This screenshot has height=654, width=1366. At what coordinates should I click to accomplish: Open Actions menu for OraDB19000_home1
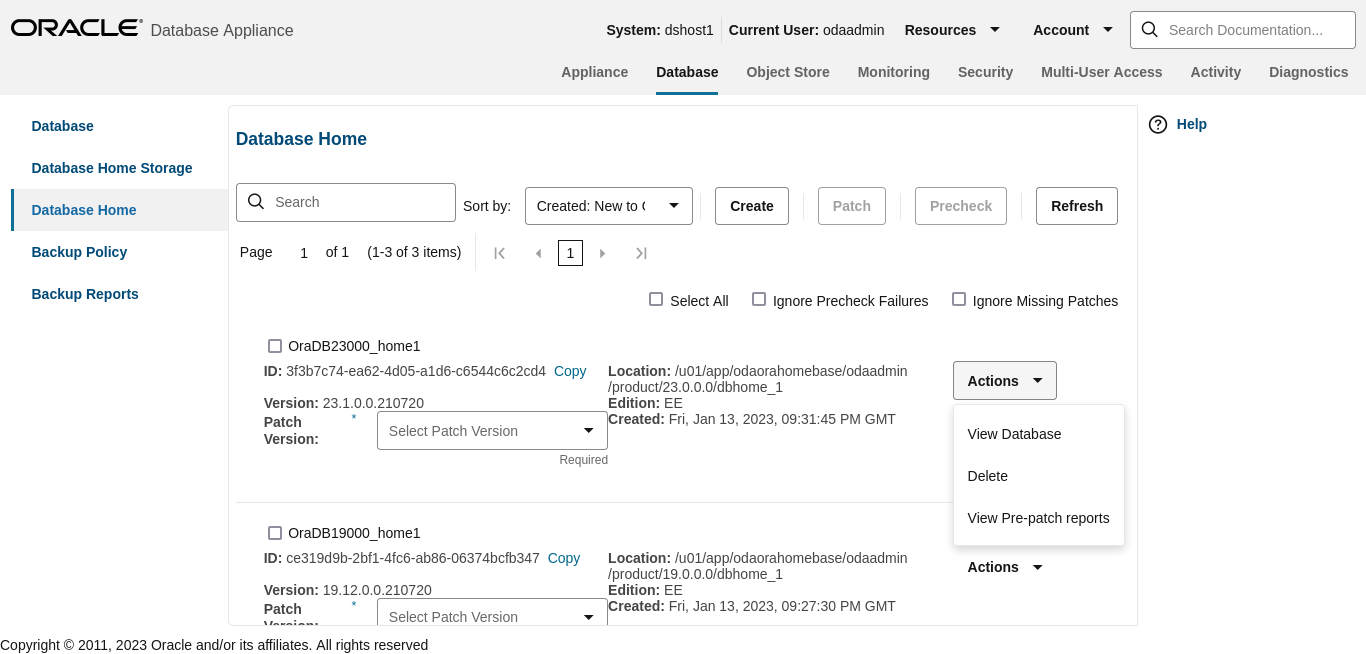point(1005,567)
